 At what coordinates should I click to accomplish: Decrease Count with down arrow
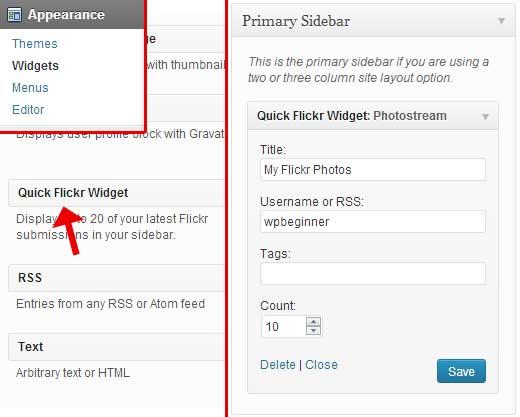pyautogui.click(x=313, y=330)
